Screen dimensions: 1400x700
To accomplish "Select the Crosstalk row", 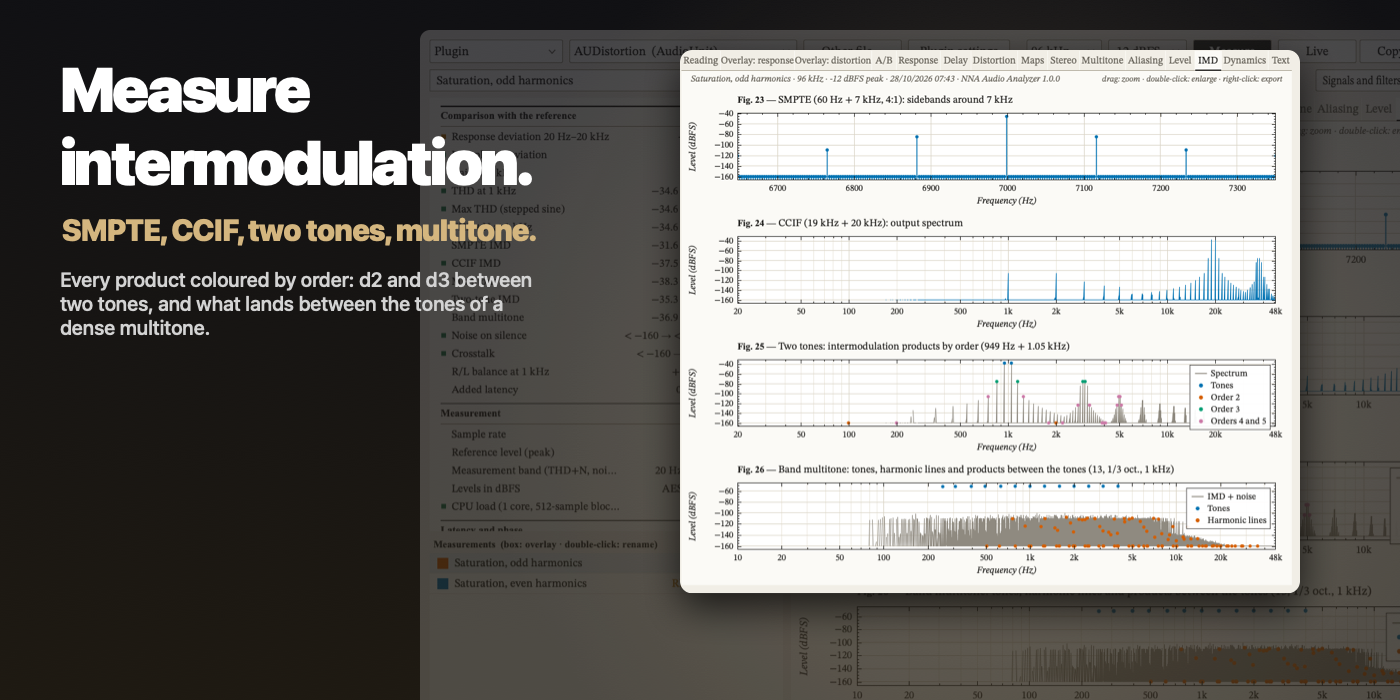I will (560, 353).
